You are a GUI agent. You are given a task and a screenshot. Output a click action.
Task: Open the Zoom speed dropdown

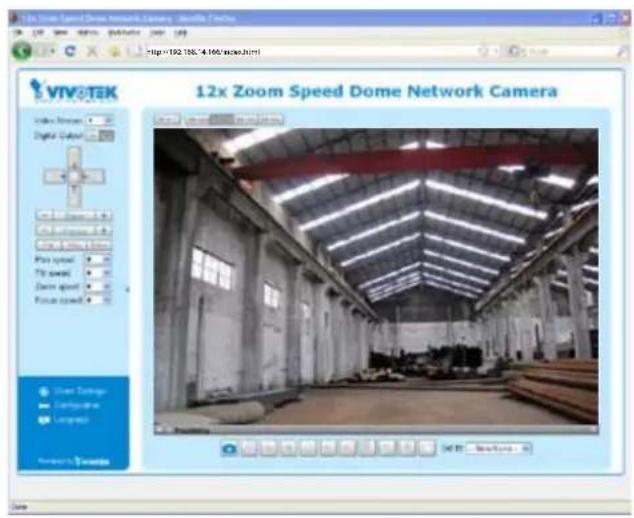pyautogui.click(x=97, y=287)
